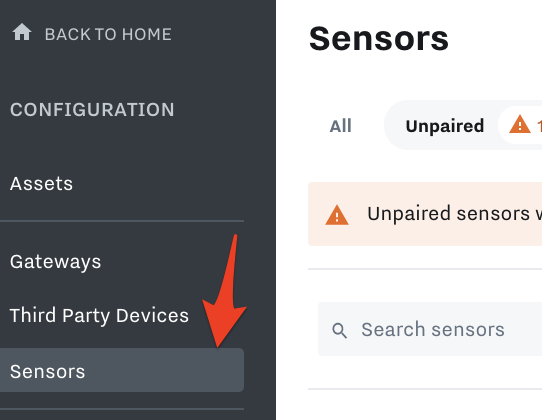Select the highlighted Sensors sidebar item
The image size is (542, 420).
point(122,370)
